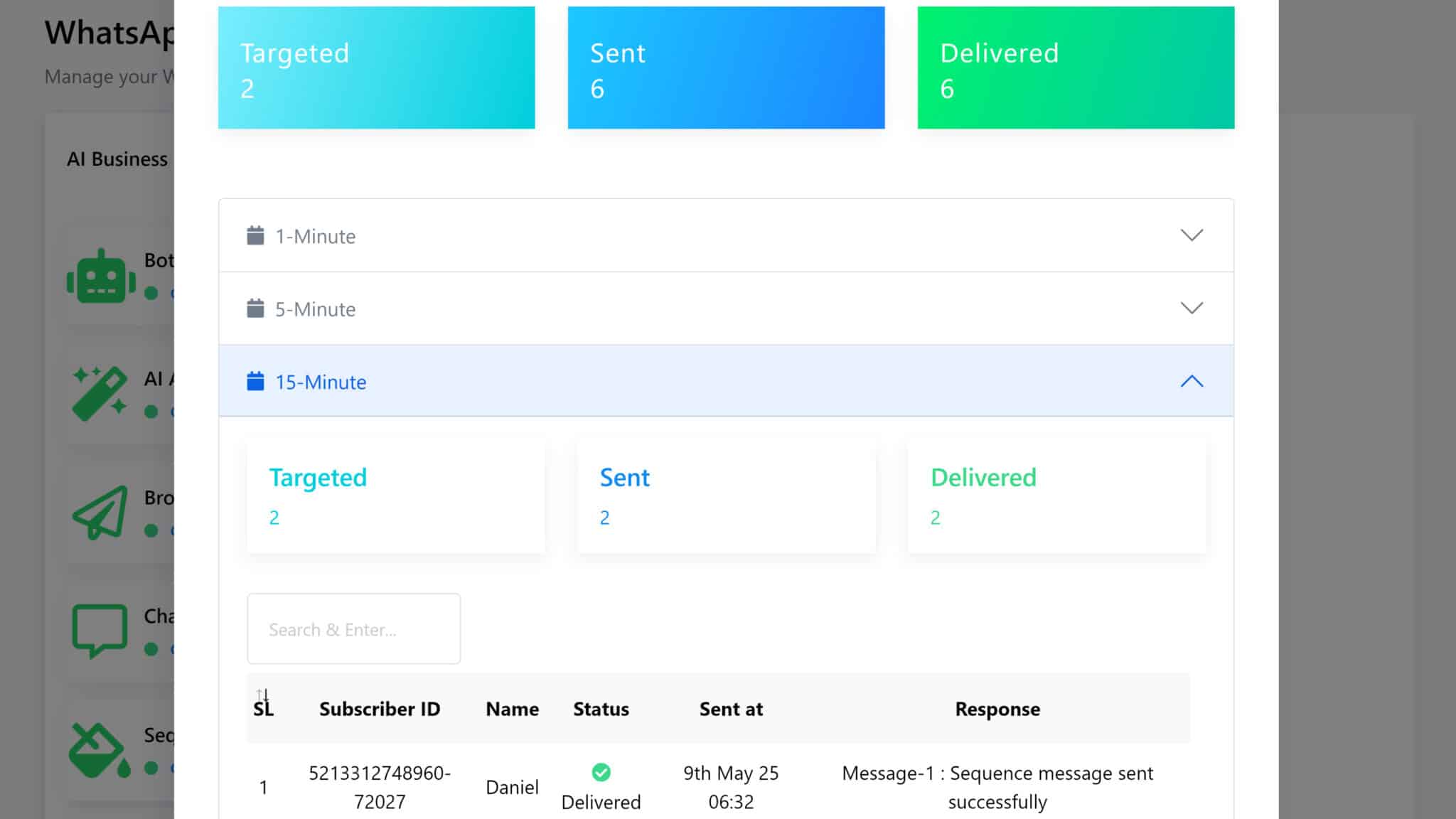Click the green Delivered checkmark icon
This screenshot has height=819, width=1456.
[601, 772]
